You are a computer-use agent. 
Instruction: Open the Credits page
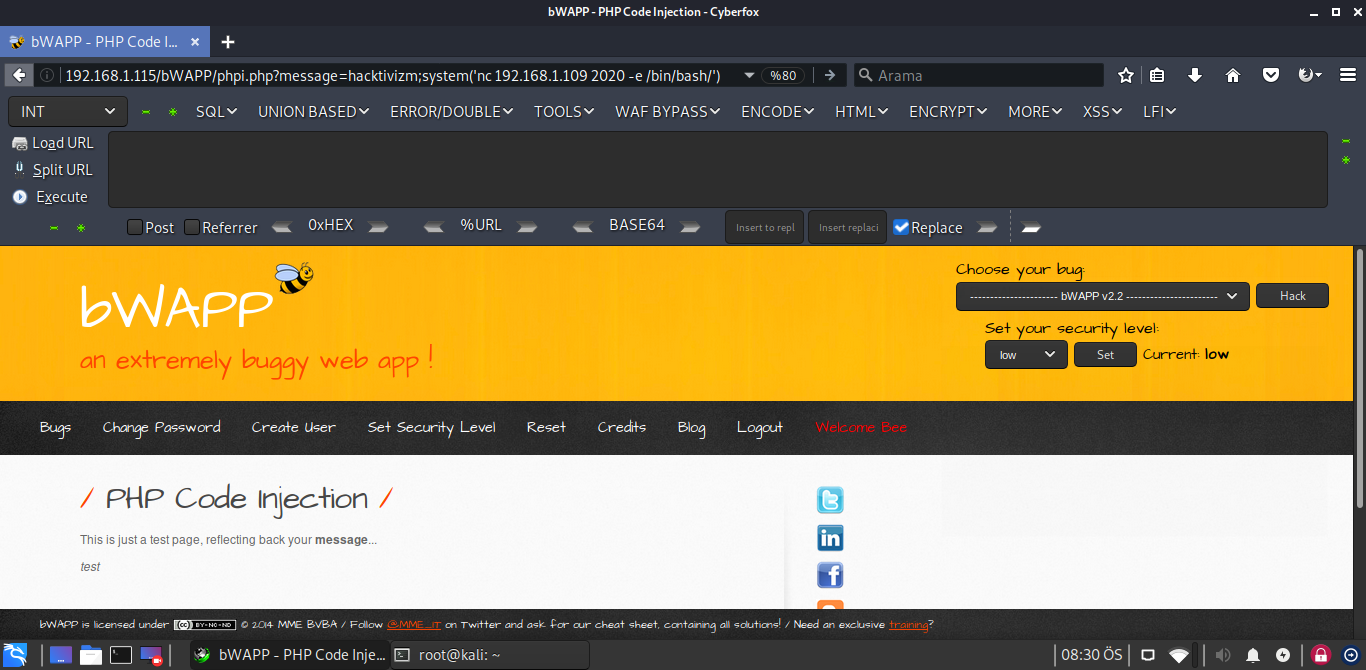(622, 428)
